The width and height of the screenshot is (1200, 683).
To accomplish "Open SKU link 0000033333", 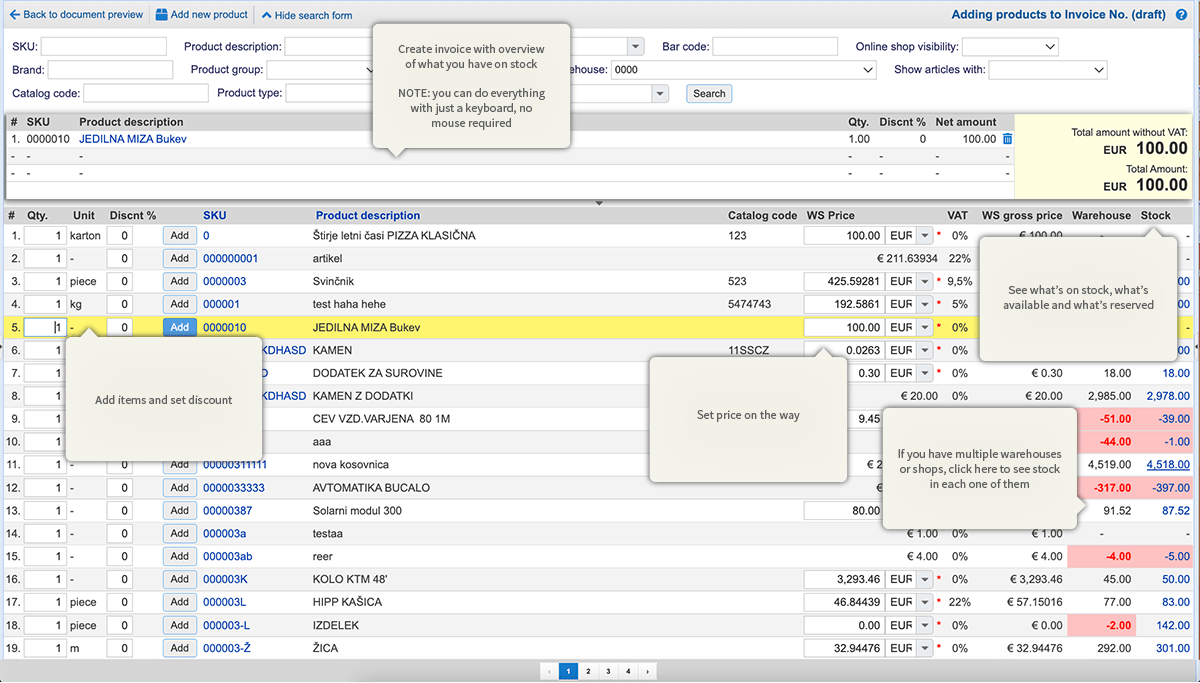I will click(x=233, y=488).
